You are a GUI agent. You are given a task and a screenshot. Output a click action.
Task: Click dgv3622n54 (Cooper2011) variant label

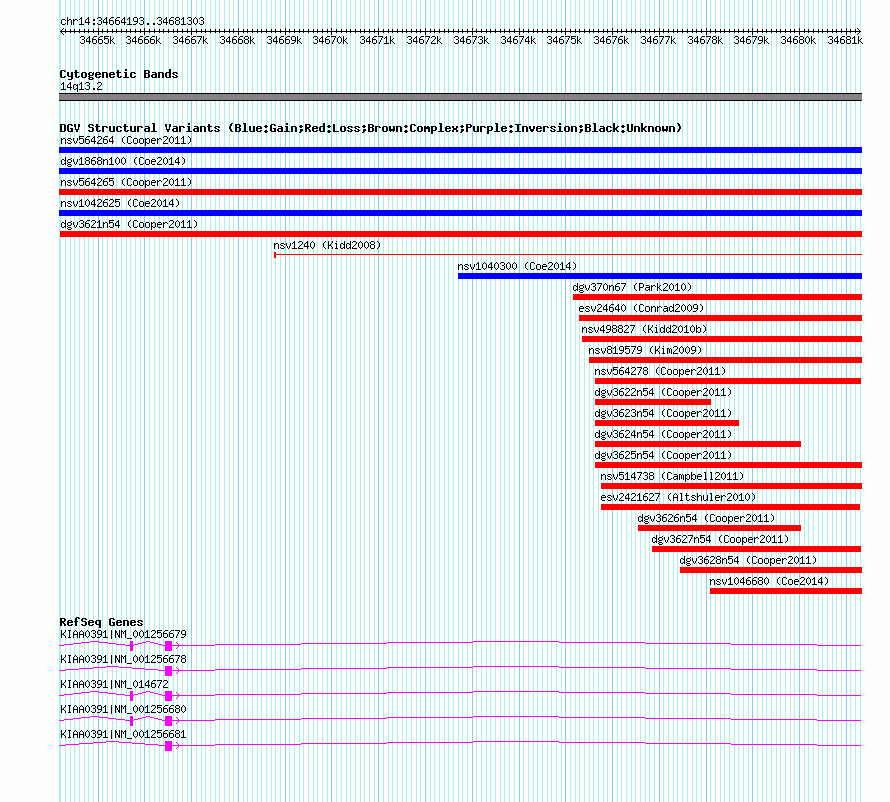pyautogui.click(x=663, y=392)
